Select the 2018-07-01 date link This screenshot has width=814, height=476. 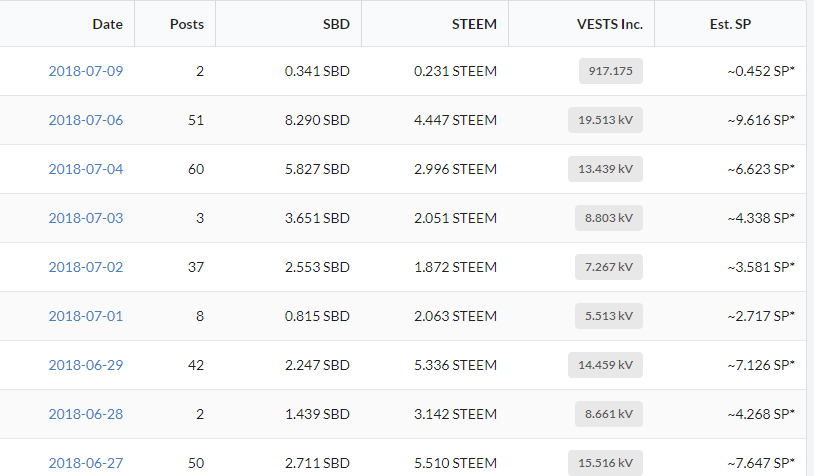tap(86, 316)
